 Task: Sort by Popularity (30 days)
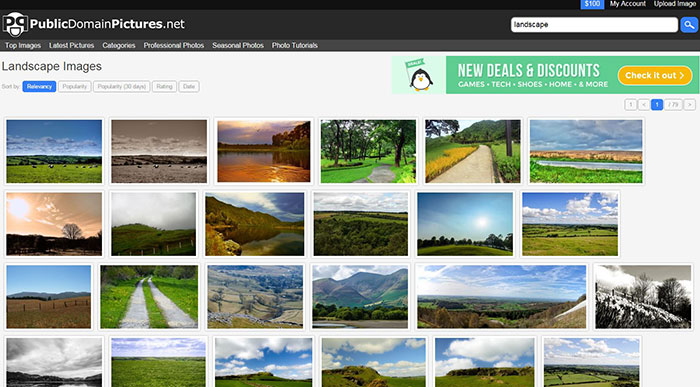click(121, 87)
